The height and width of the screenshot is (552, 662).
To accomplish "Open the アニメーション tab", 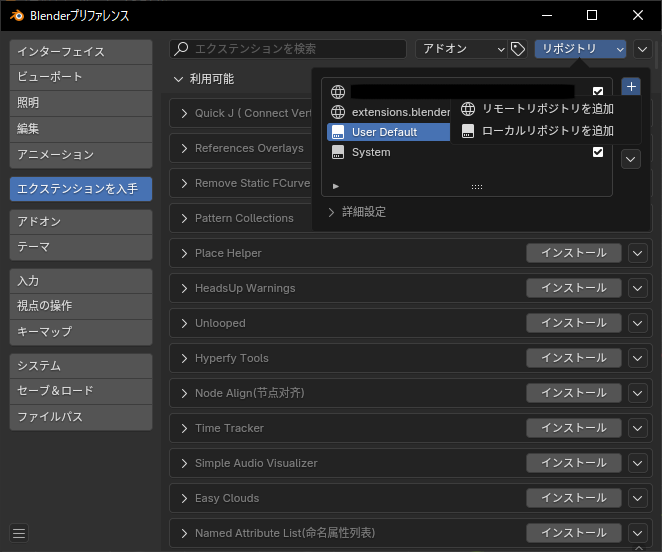I will click(81, 155).
